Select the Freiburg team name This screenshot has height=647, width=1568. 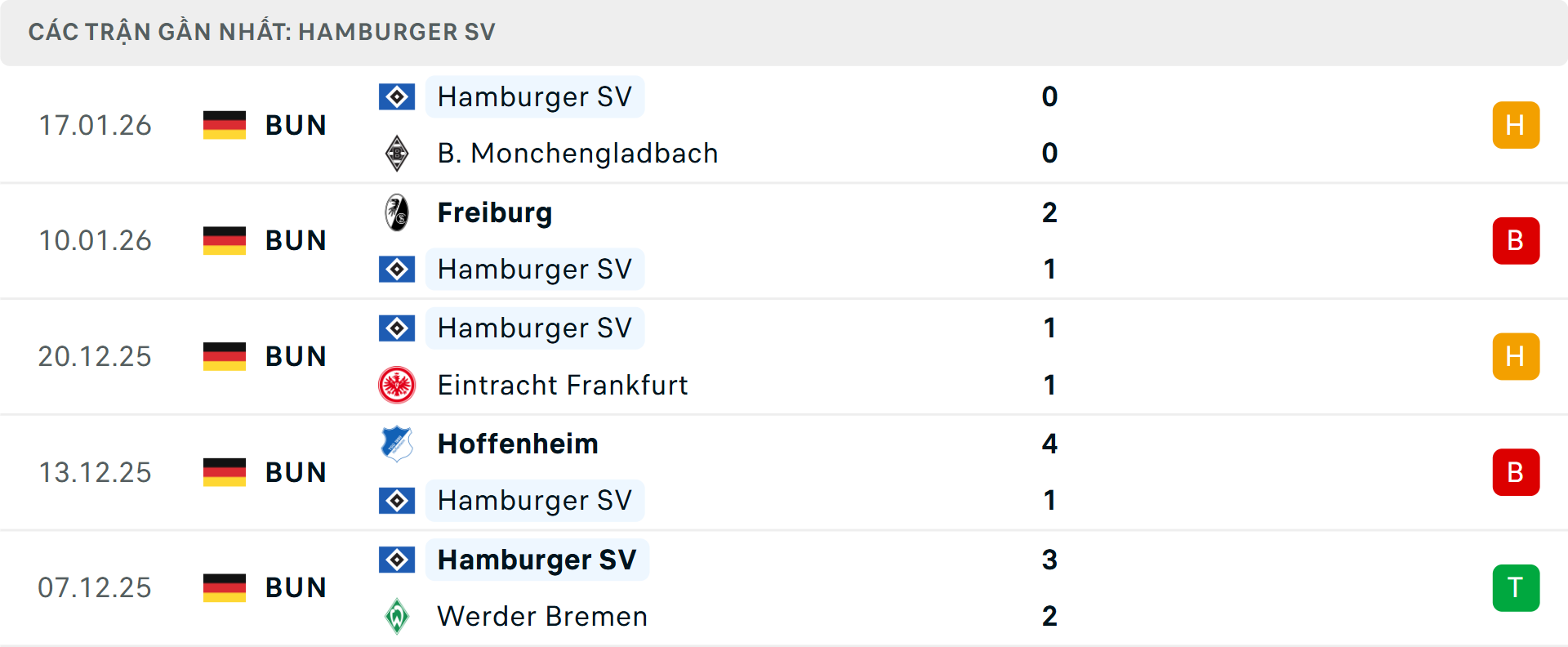coord(495,212)
